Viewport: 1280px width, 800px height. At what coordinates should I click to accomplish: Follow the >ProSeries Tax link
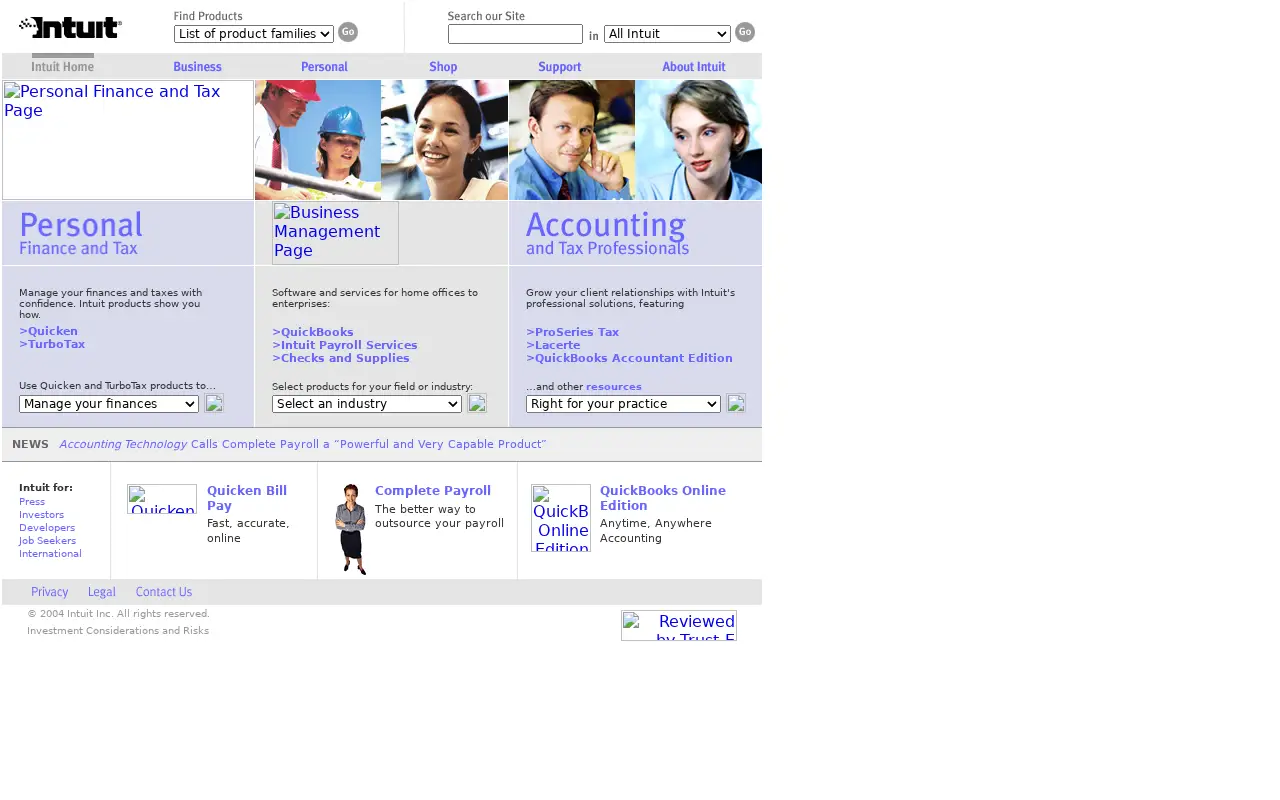click(572, 332)
